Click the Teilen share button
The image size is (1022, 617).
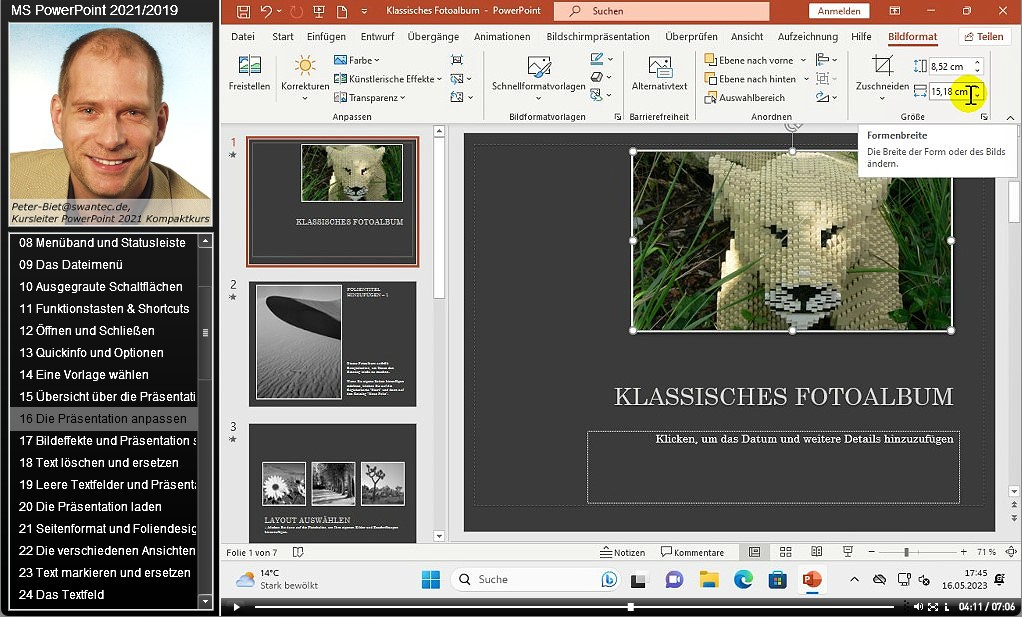point(983,37)
